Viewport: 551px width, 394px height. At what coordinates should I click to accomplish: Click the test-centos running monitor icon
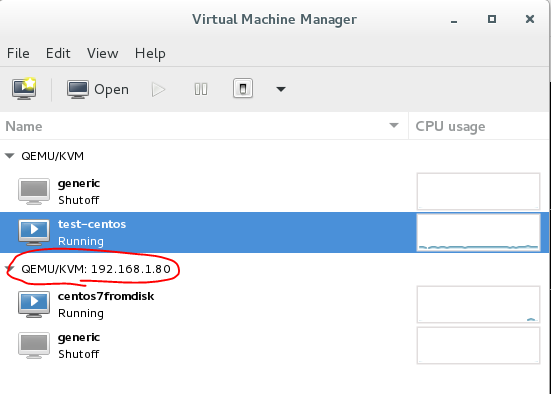pos(34,232)
